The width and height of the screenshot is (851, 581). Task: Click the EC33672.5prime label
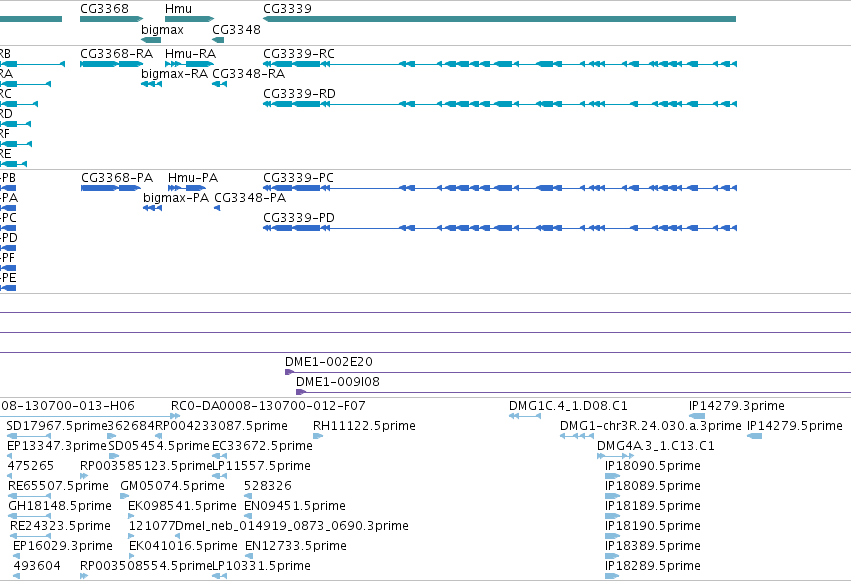[x=262, y=446]
